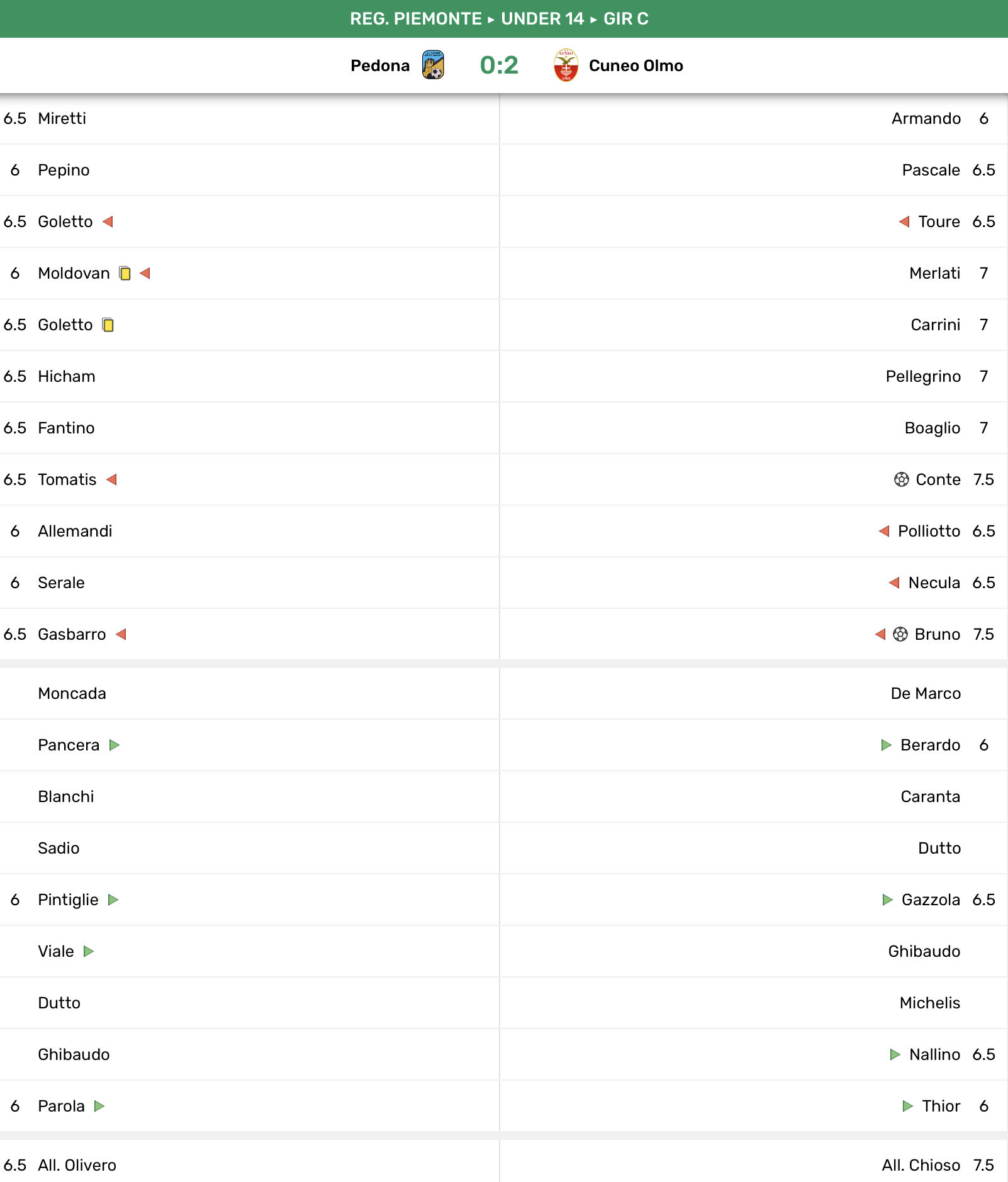
Task: Click green substituted-in arrow beside Pancera
Action: pos(115,745)
